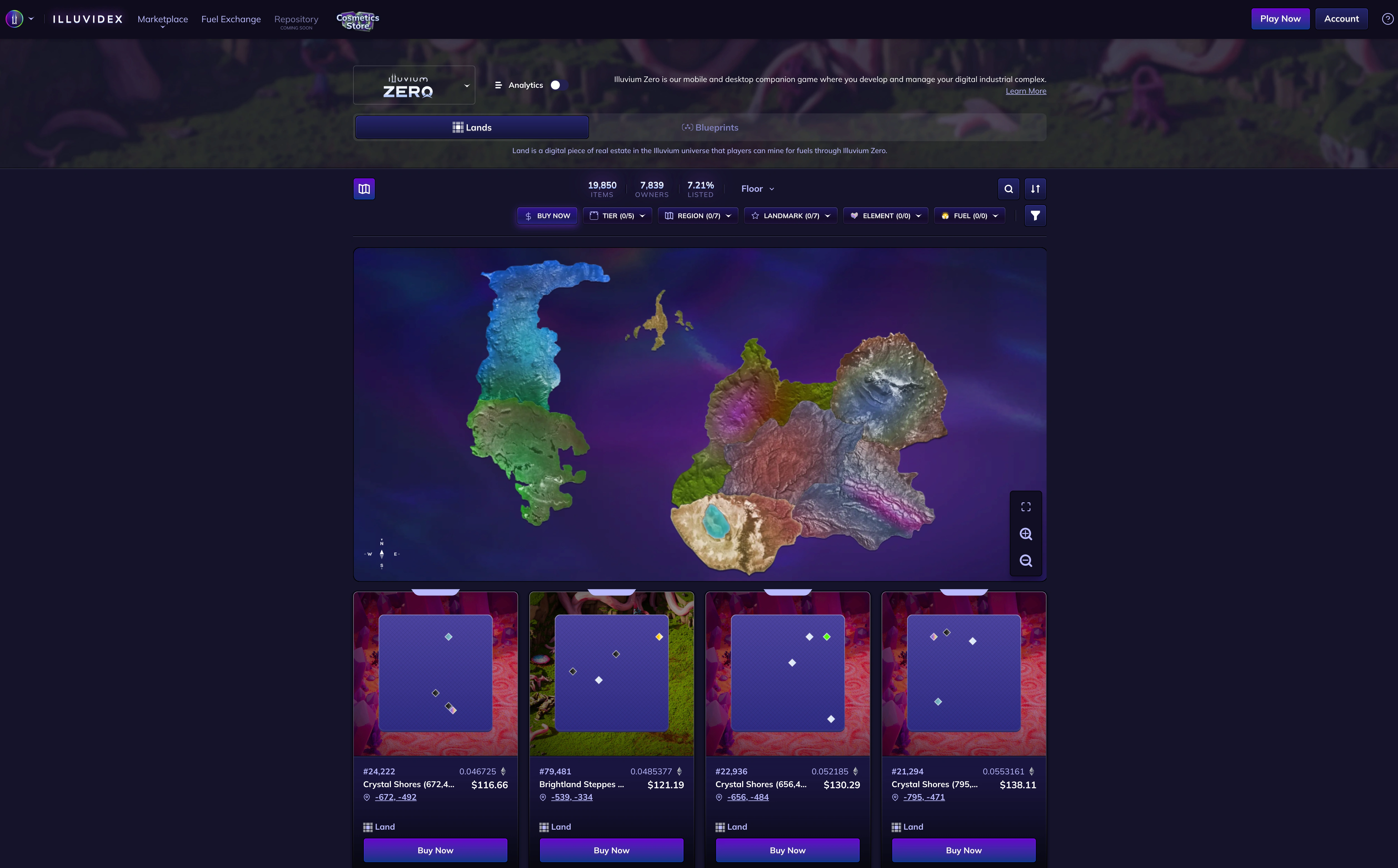Enter fullscreen mode on the map

1025,507
